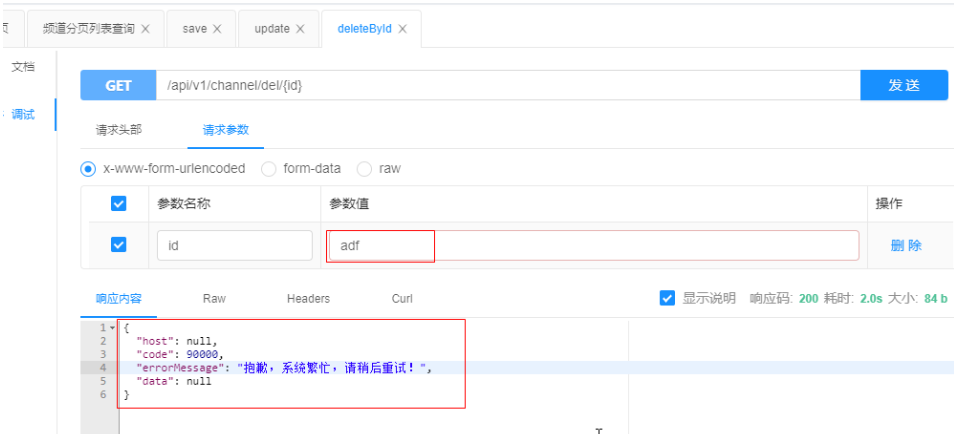This screenshot has height=434, width=954.
Task: Send the request with 发送
Action: [904, 85]
